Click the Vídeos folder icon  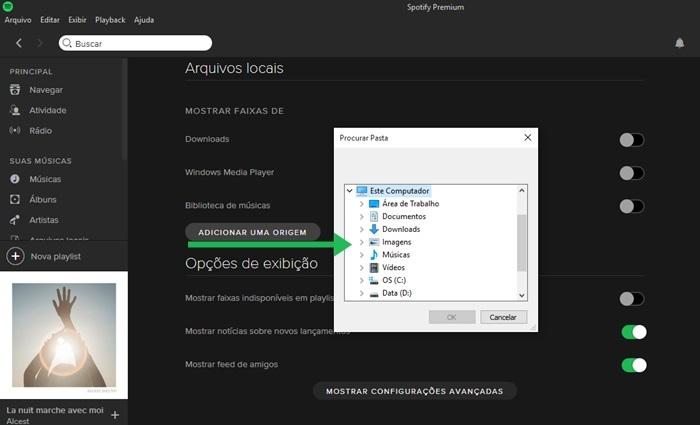tap(374, 268)
